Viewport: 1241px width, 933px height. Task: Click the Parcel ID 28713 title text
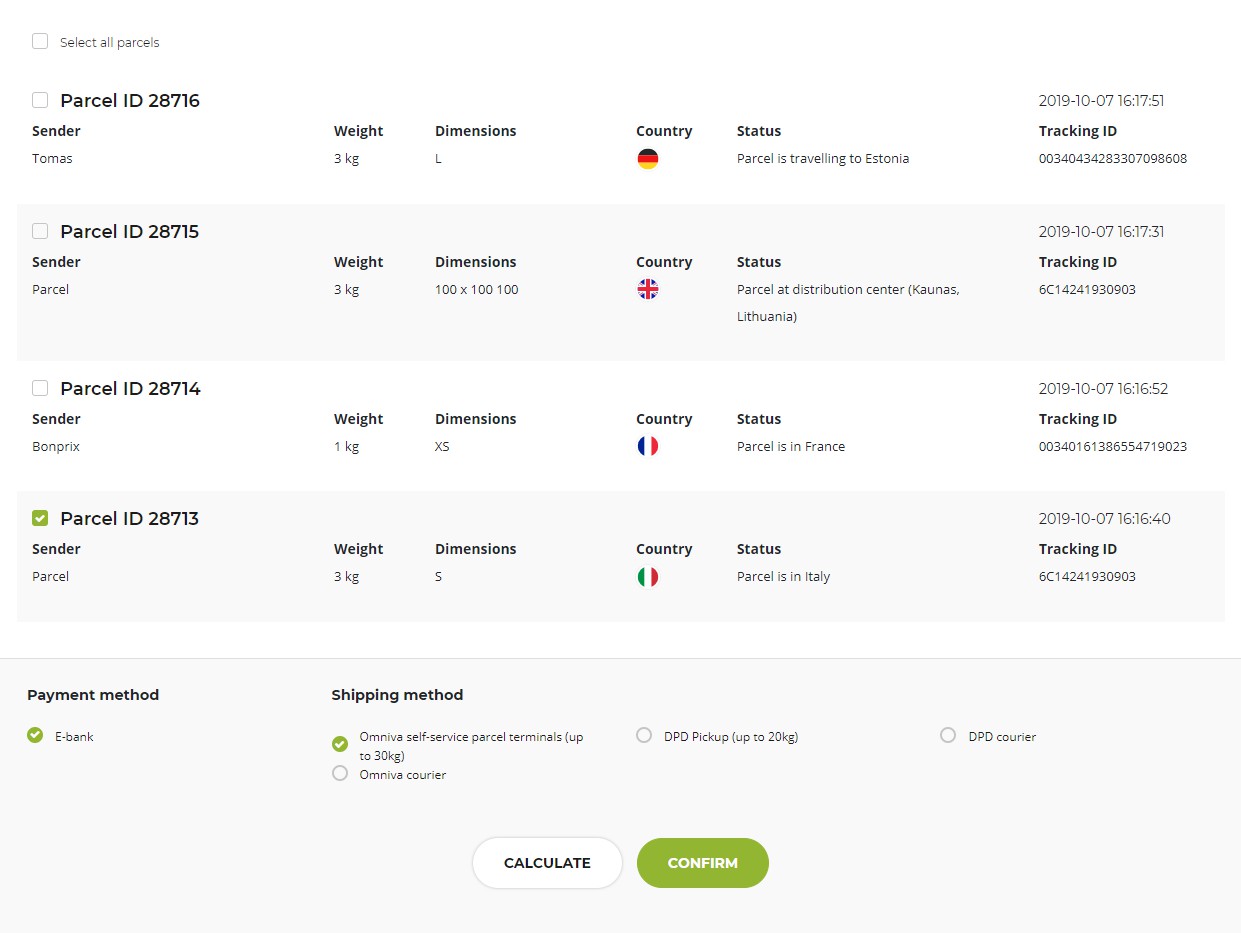(129, 519)
